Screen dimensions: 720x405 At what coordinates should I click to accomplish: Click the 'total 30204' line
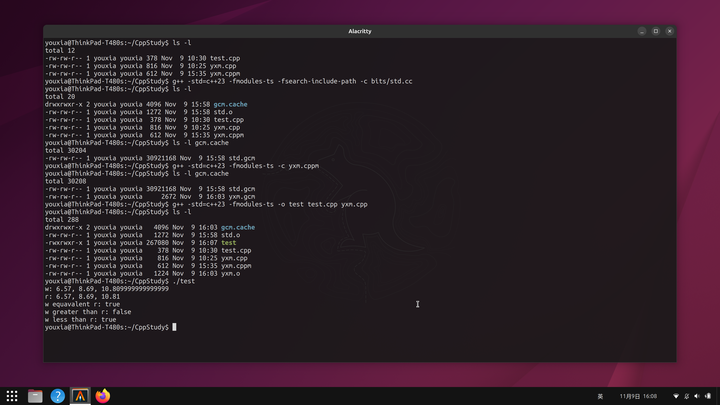click(x=65, y=150)
